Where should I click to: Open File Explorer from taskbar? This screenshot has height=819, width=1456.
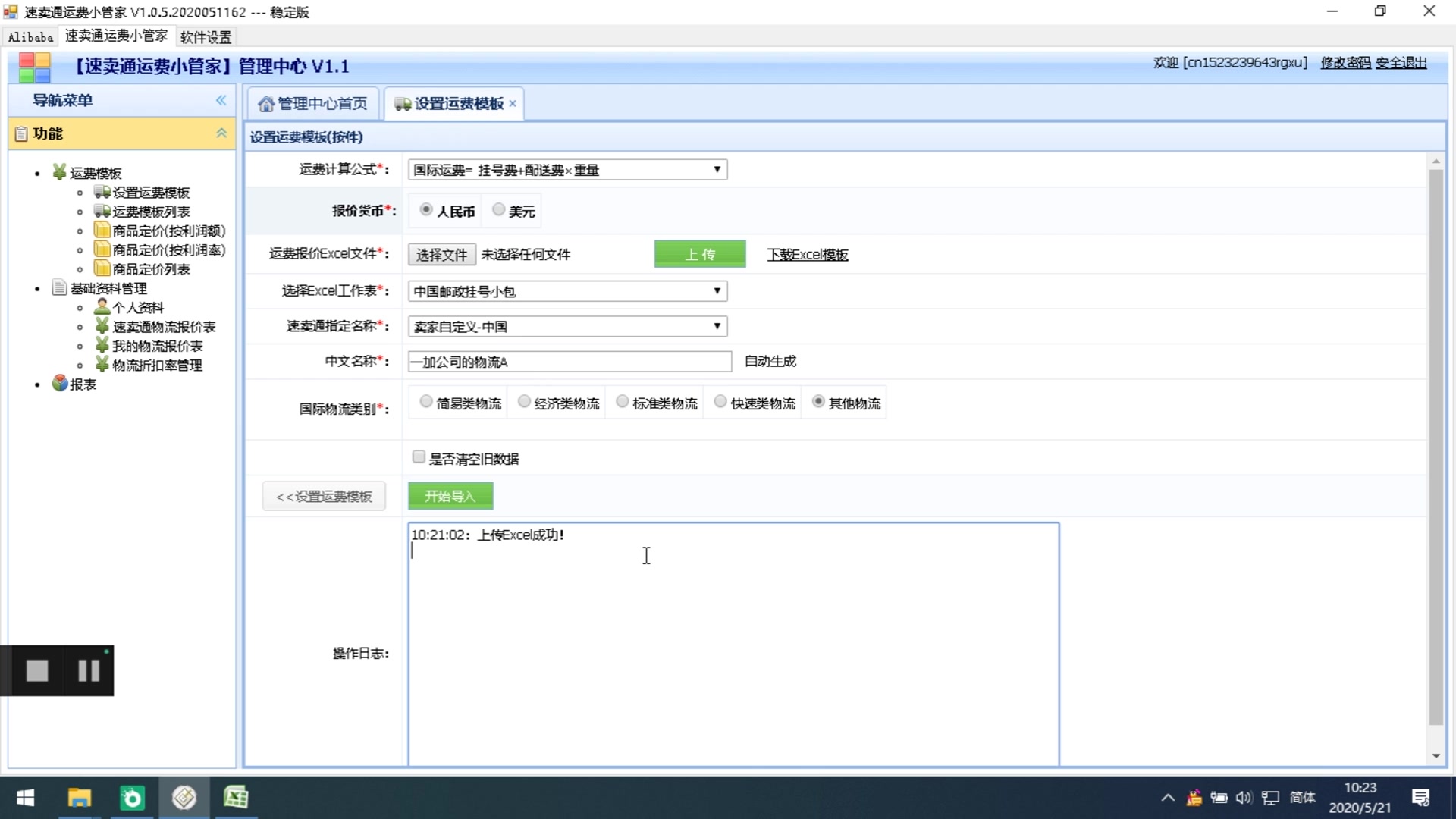click(80, 798)
